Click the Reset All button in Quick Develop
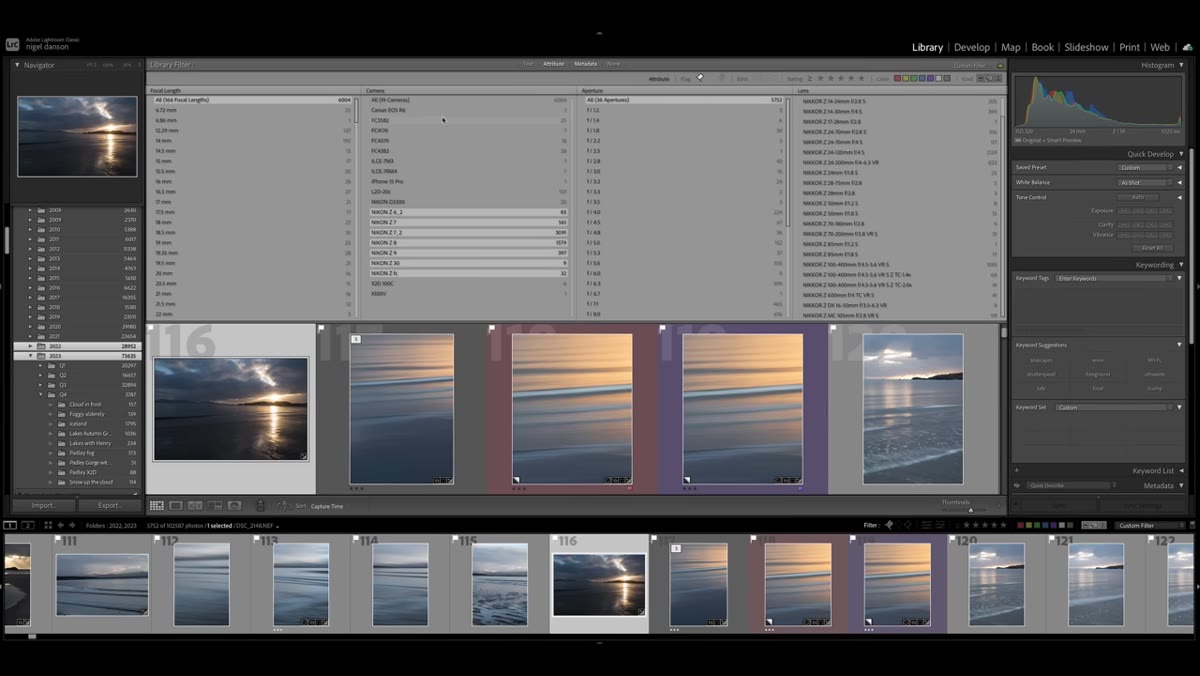The image size is (1200, 676). (x=1151, y=248)
